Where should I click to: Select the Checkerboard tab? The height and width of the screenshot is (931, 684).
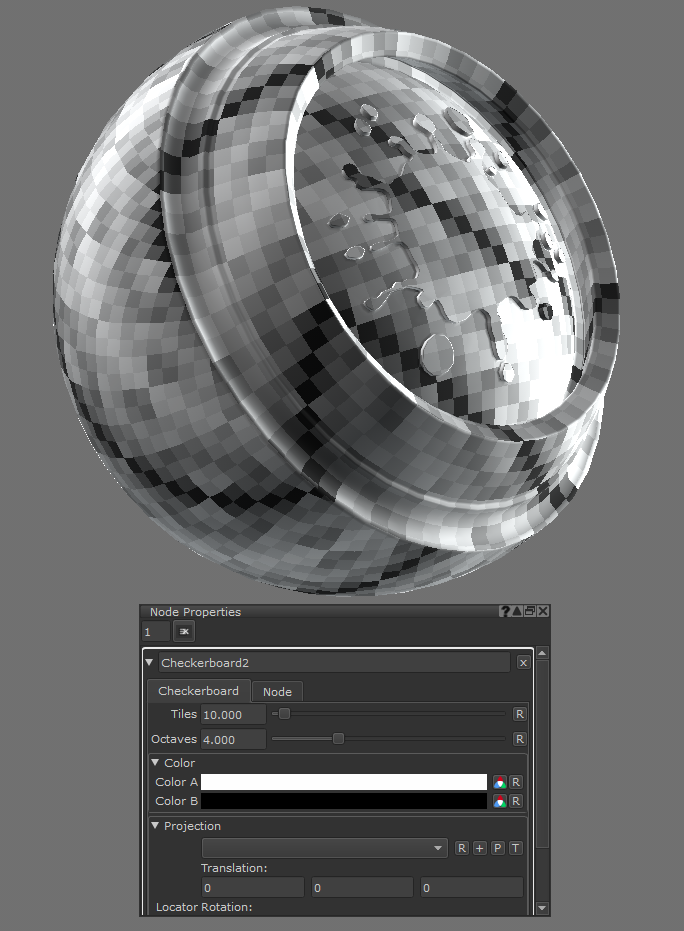pyautogui.click(x=198, y=691)
